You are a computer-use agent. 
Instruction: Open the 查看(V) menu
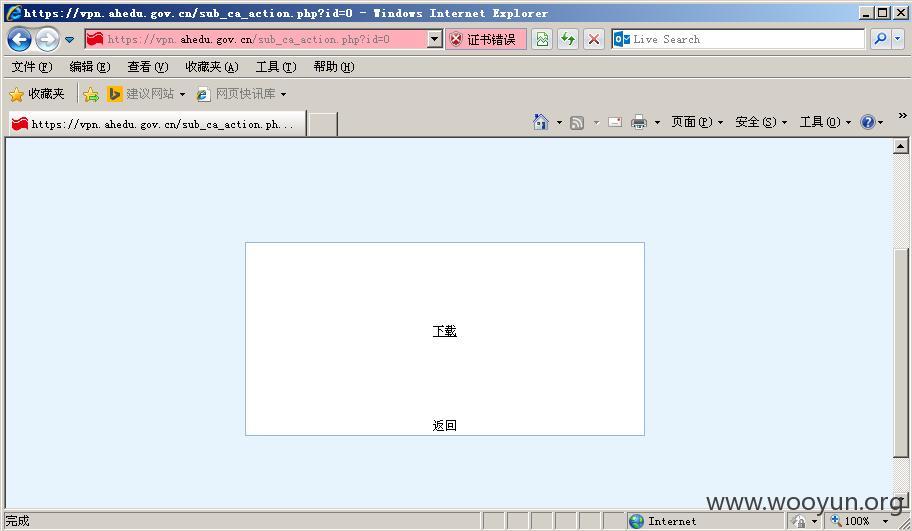click(x=148, y=67)
